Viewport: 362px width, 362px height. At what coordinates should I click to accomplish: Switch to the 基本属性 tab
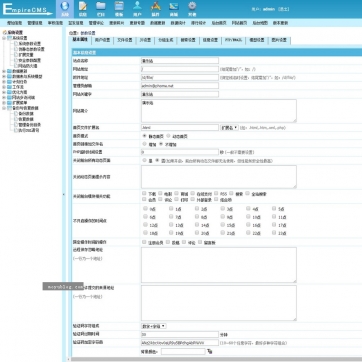tap(80, 40)
